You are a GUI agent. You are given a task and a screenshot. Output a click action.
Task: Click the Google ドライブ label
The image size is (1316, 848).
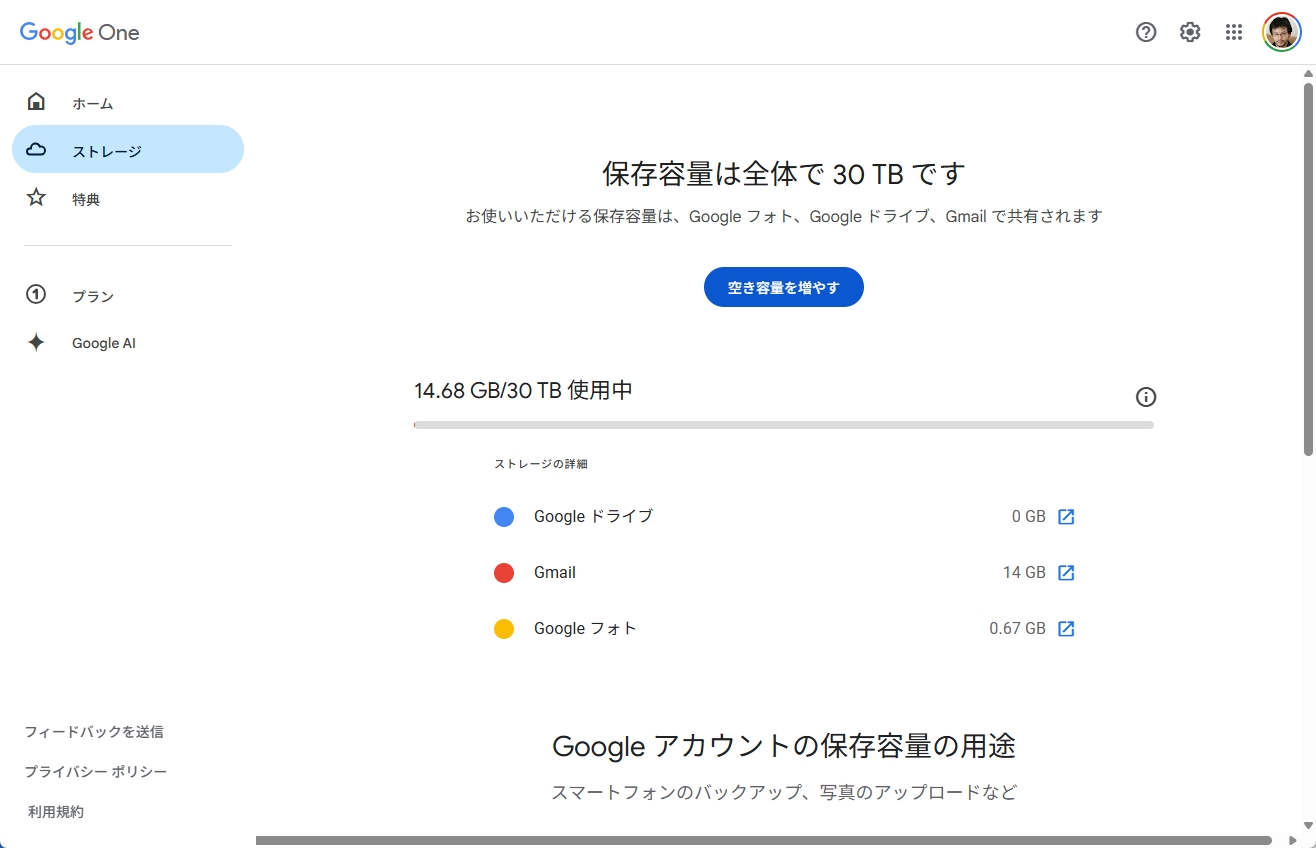tap(593, 517)
